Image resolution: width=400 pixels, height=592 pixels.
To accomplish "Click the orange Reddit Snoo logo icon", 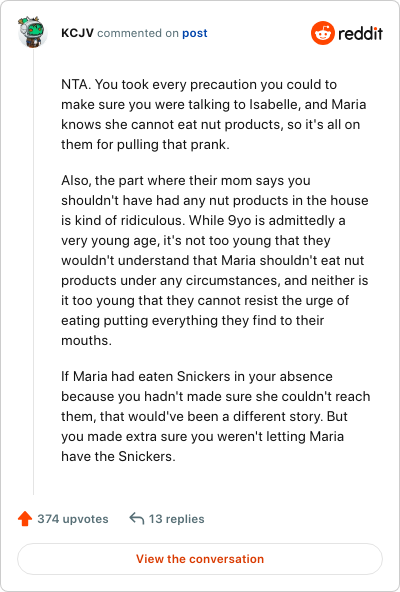I will (323, 33).
